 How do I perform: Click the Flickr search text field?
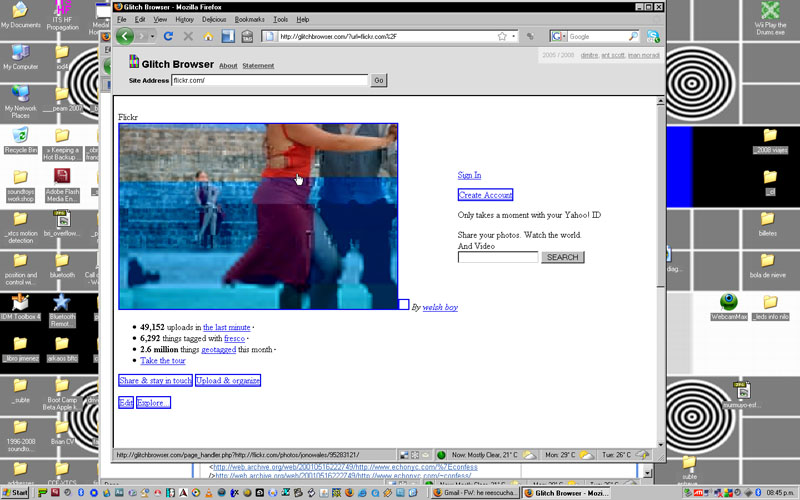(x=498, y=257)
